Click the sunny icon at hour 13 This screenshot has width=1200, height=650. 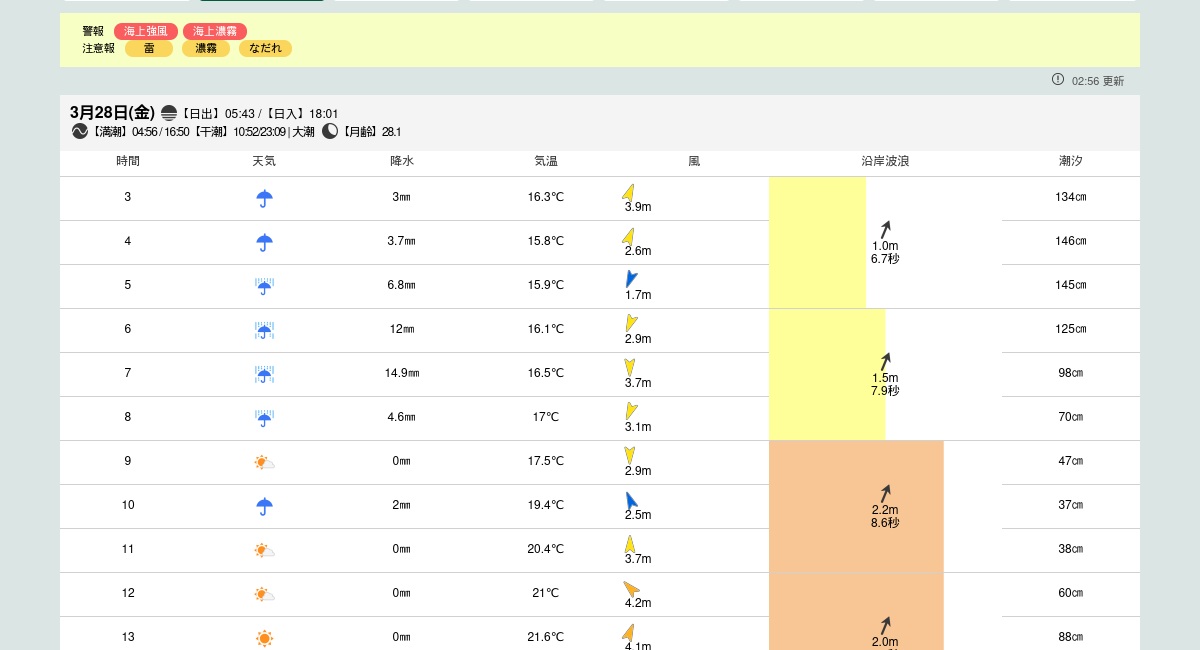(264, 638)
